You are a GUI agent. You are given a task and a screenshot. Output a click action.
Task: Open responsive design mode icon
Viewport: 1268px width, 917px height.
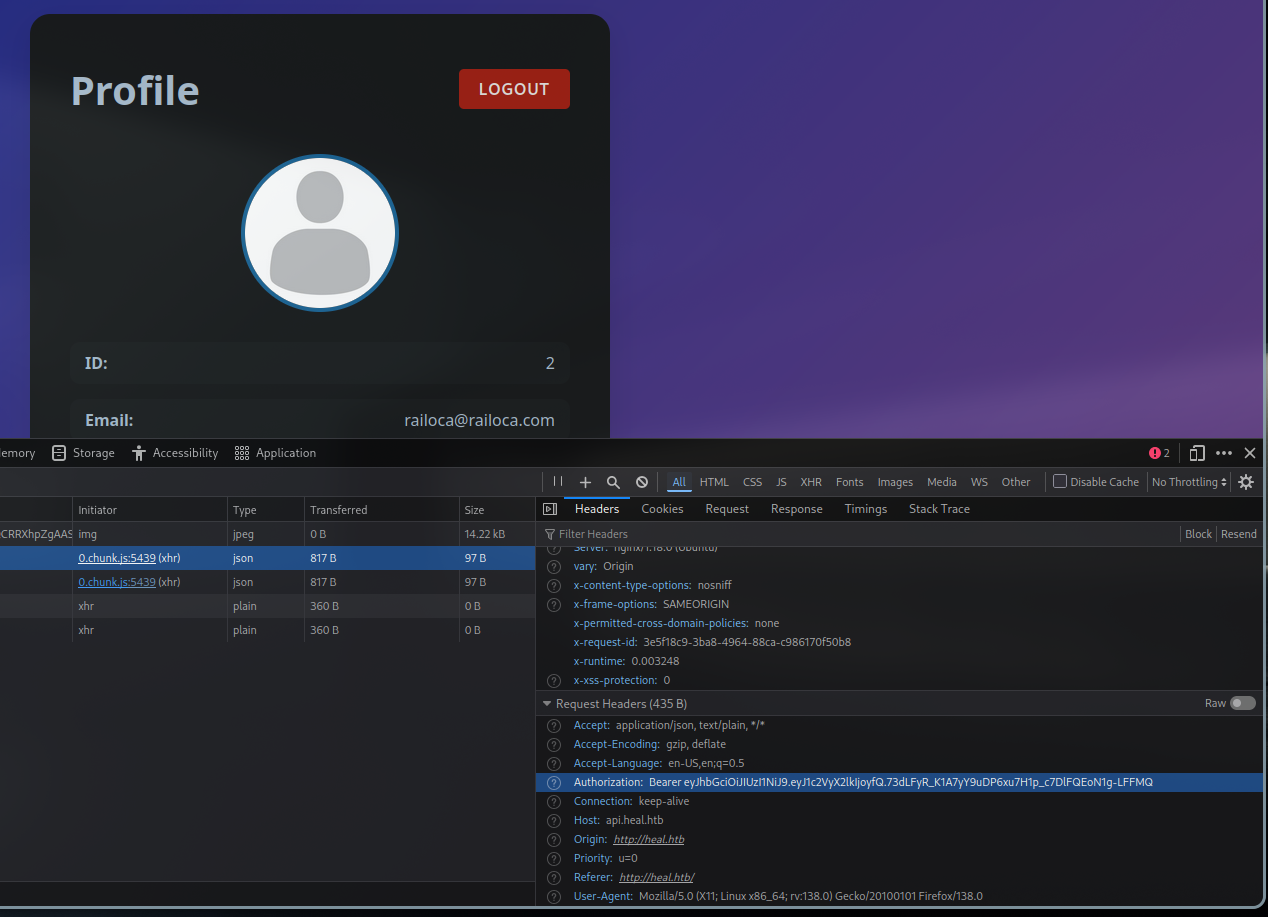click(1197, 453)
